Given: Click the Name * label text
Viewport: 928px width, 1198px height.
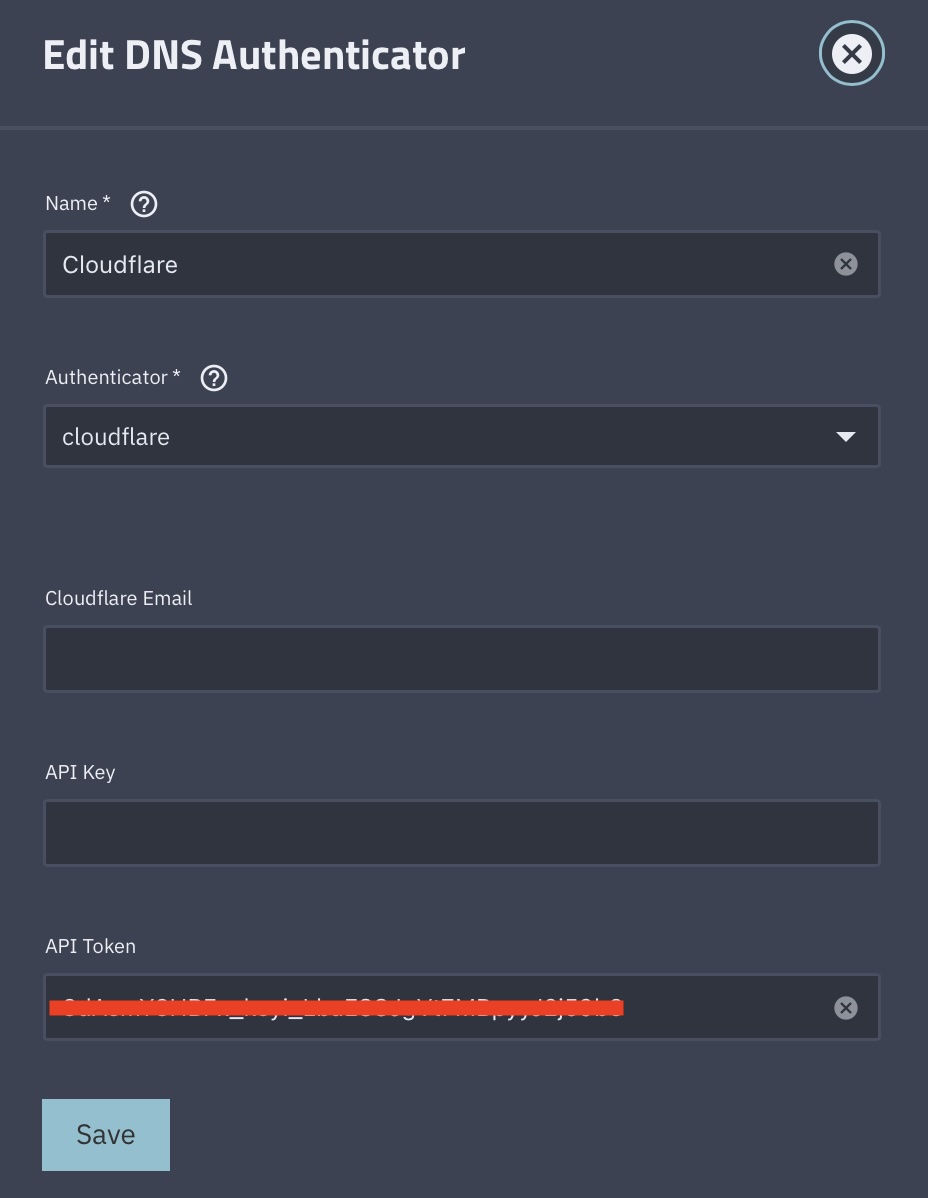Looking at the screenshot, I should click(x=78, y=203).
